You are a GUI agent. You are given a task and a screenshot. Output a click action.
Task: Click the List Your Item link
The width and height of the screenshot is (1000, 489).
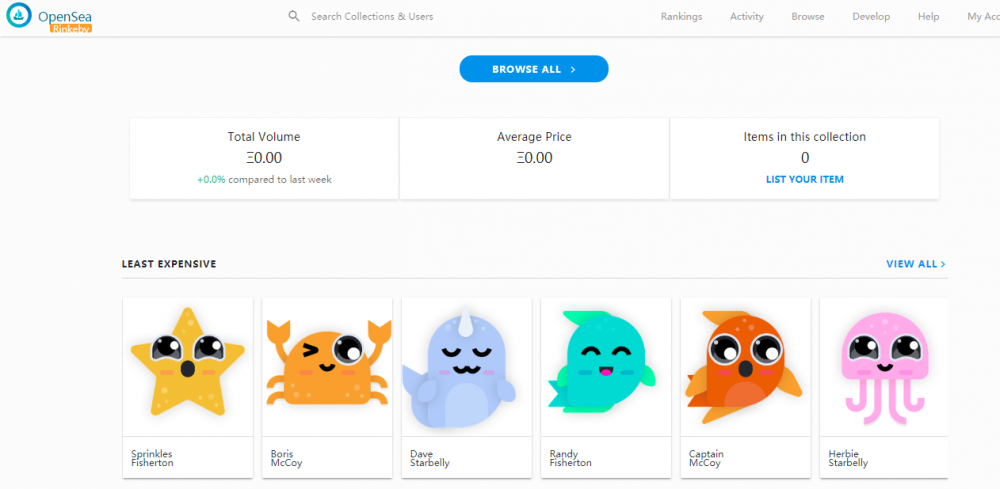pyautogui.click(x=804, y=180)
